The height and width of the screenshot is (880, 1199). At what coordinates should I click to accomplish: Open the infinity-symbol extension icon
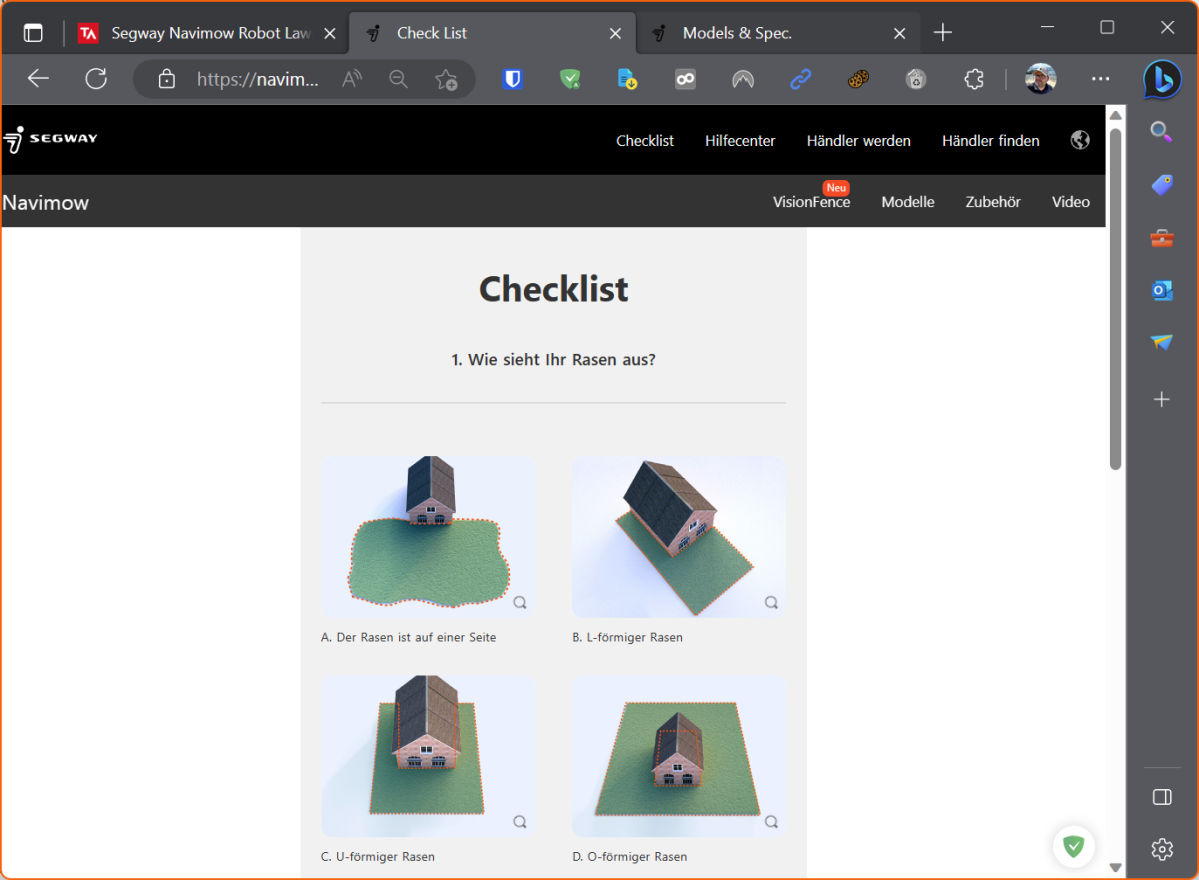685,79
